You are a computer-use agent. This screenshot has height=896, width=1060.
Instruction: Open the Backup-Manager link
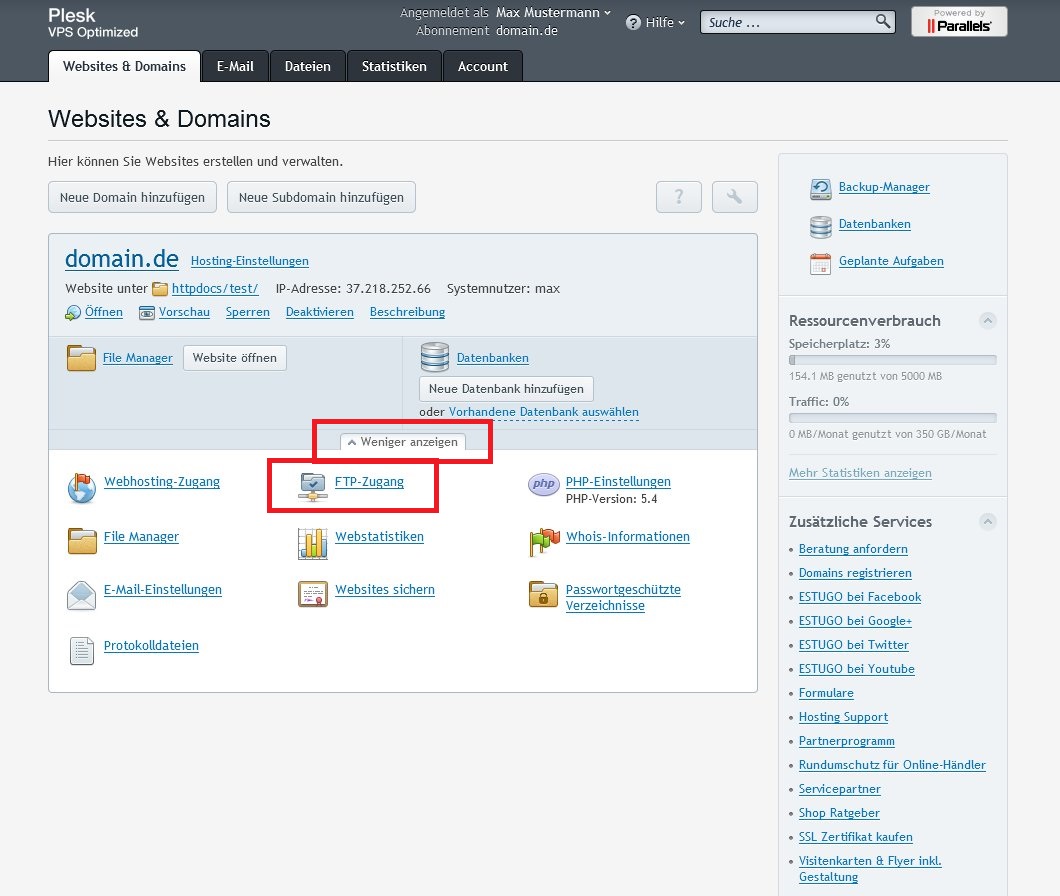point(883,187)
